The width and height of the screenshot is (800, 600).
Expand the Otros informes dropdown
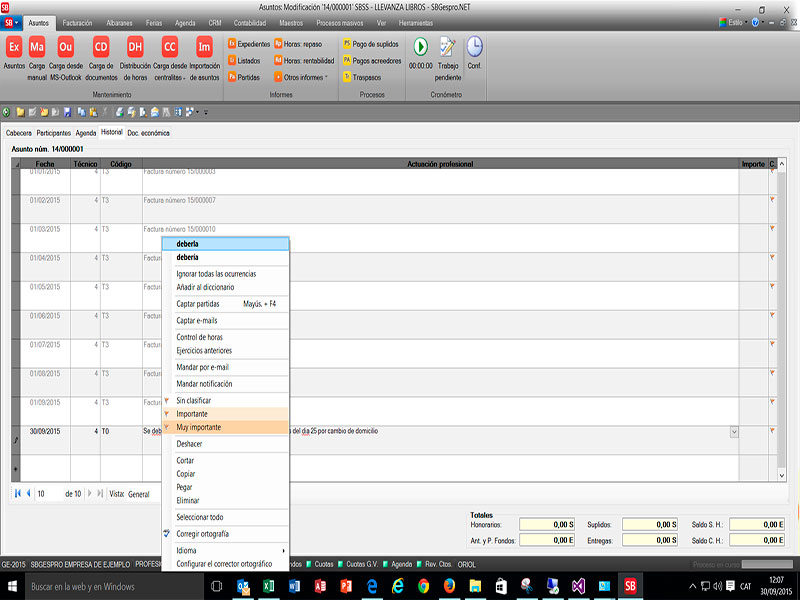point(305,77)
